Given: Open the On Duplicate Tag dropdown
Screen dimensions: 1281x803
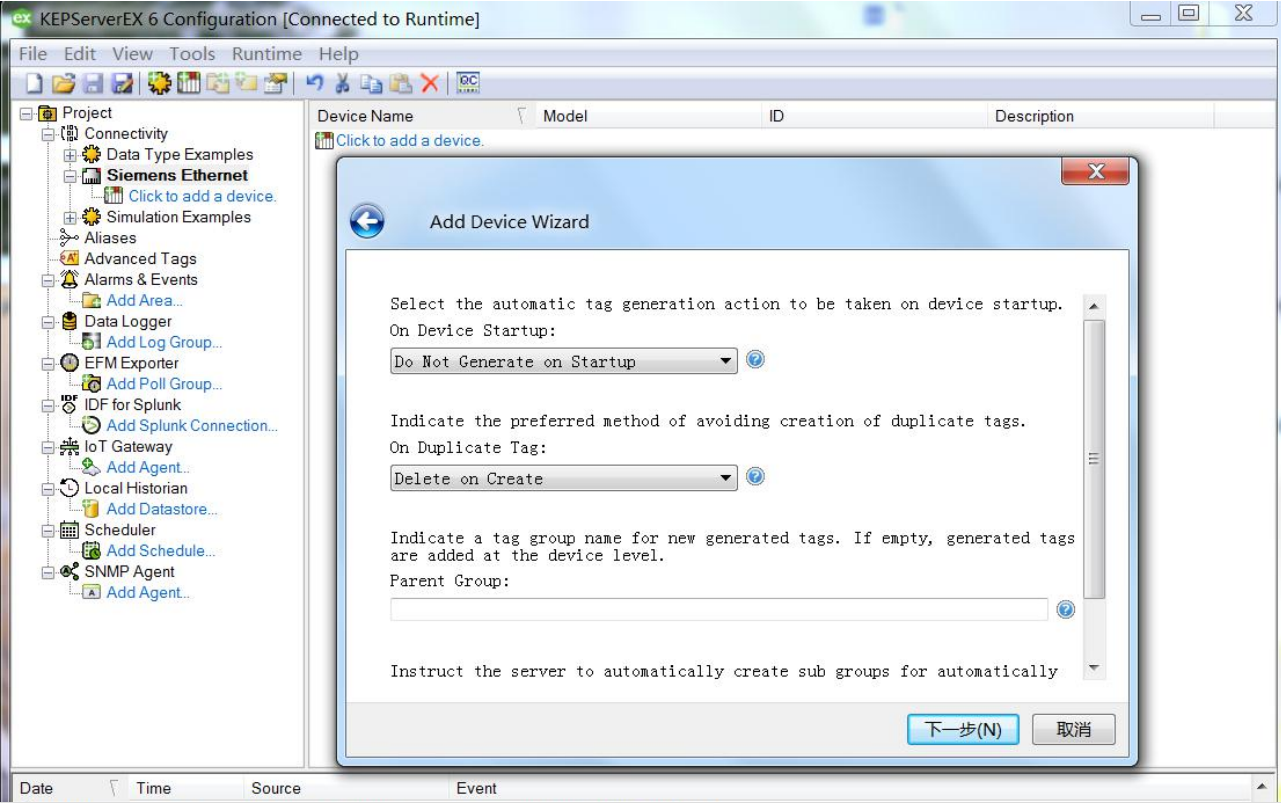Looking at the screenshot, I should (564, 478).
